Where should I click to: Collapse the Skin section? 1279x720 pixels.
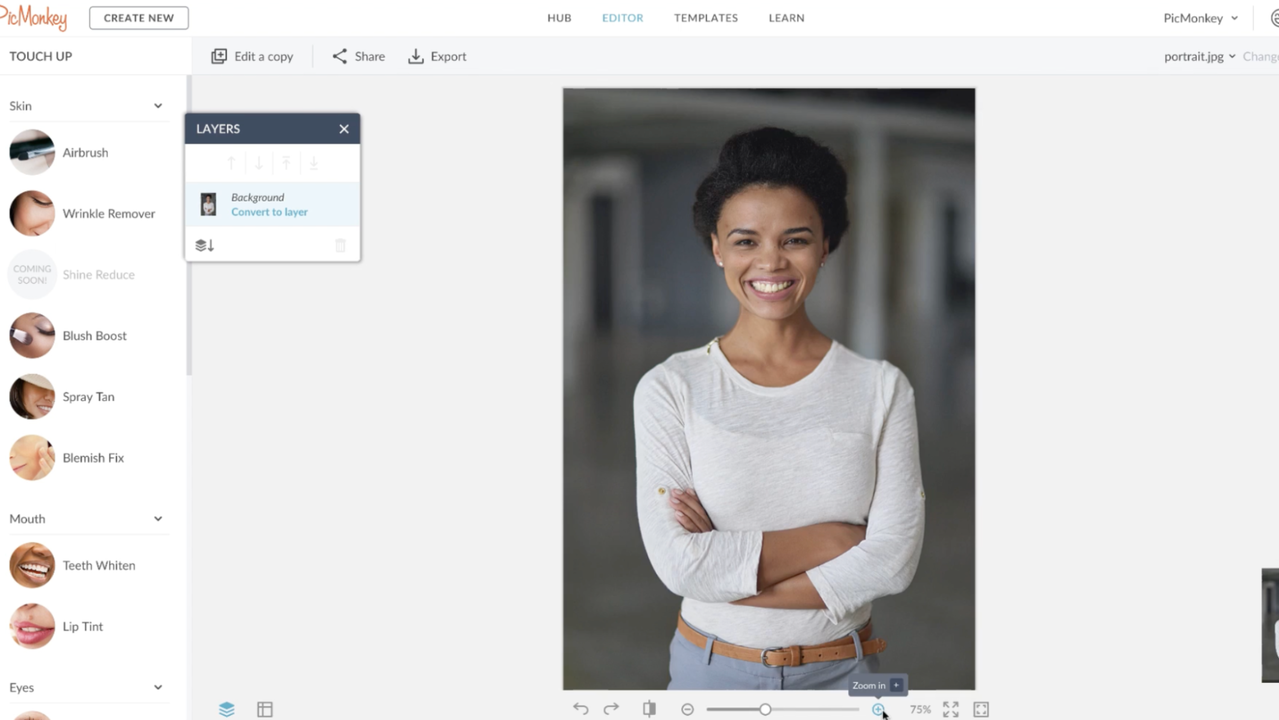coord(158,106)
